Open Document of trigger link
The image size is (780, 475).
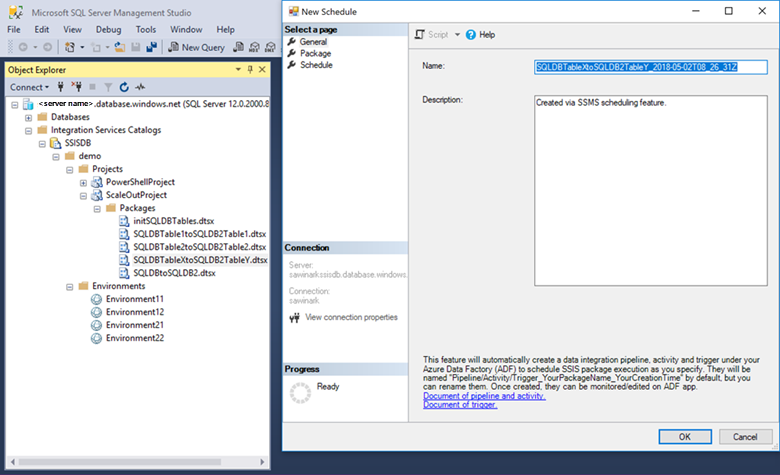[x=460, y=405]
